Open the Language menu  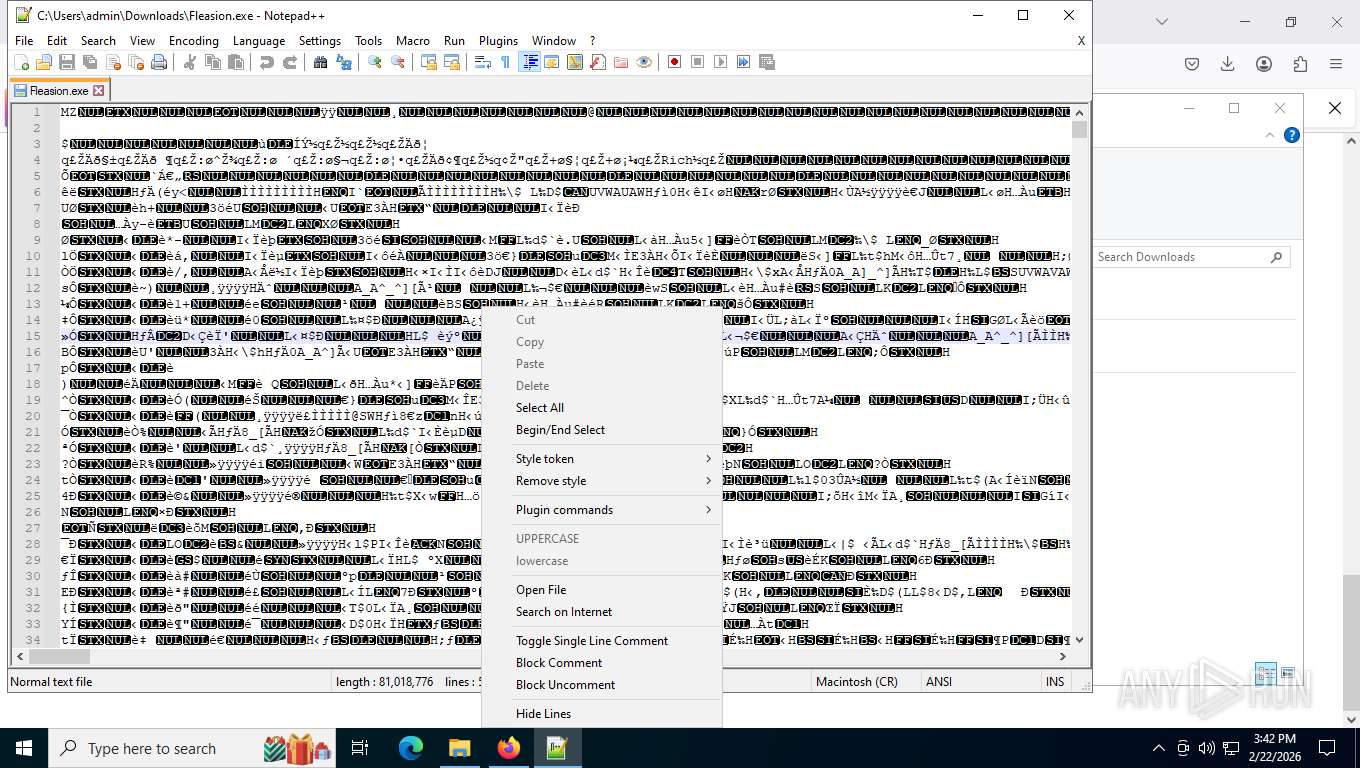coord(259,41)
